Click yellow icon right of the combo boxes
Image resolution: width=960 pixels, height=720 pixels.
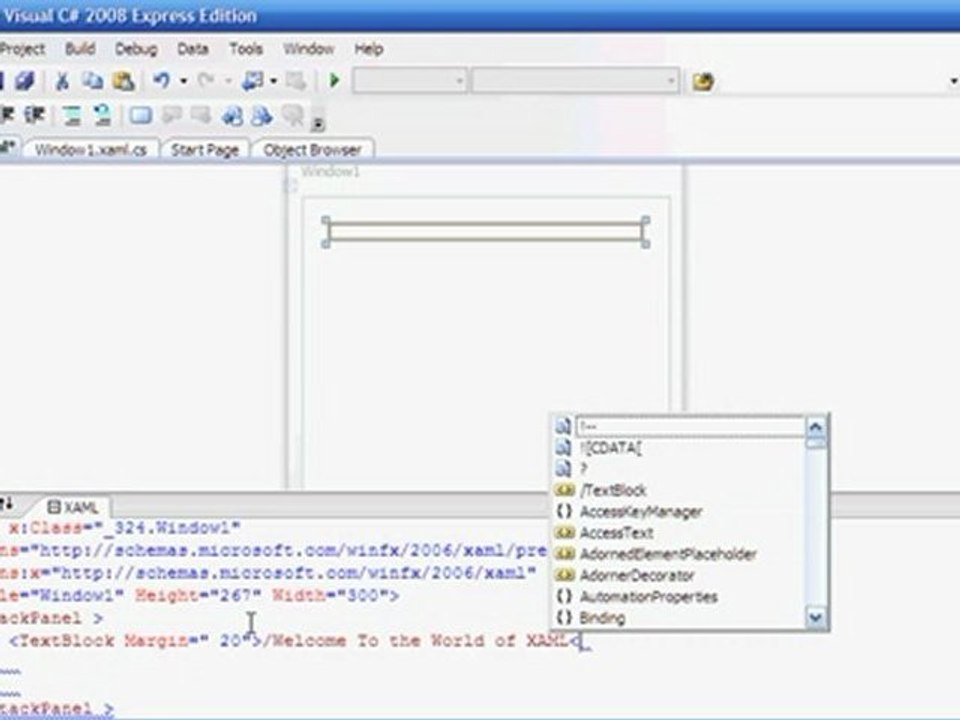703,81
